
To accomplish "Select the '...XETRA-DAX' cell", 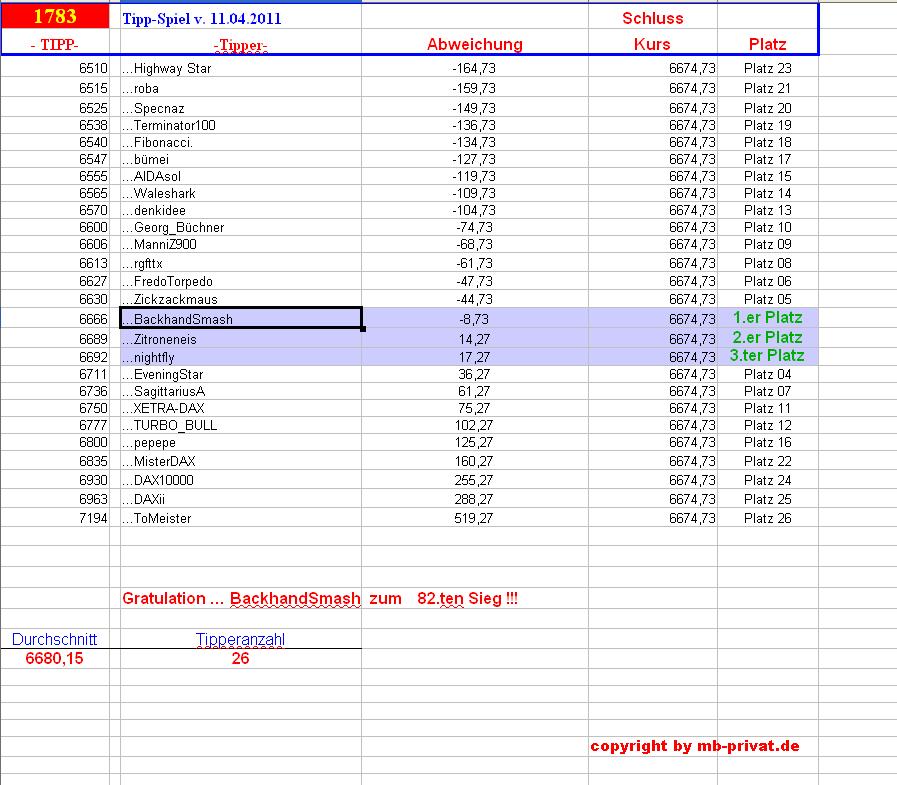I will click(241, 409).
